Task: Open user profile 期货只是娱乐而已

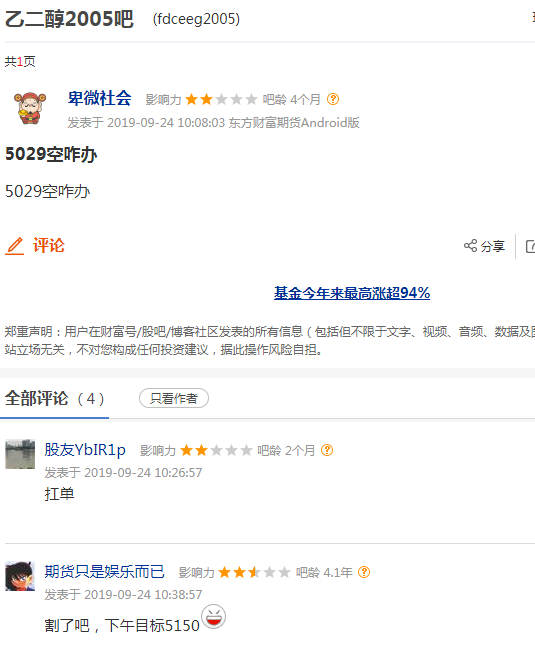Action: tap(104, 572)
